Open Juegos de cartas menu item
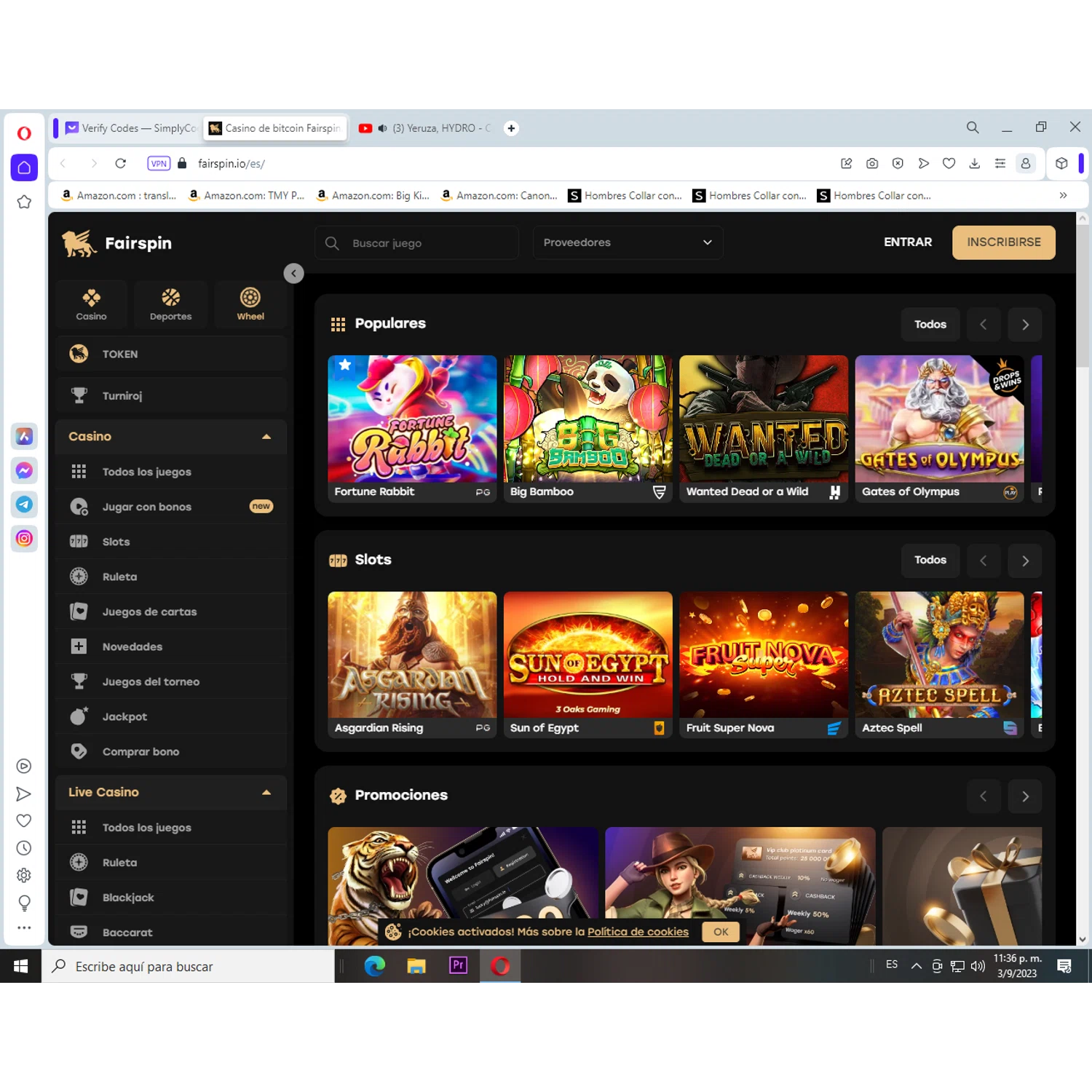This screenshot has width=1092, height=1092. pyautogui.click(x=171, y=612)
